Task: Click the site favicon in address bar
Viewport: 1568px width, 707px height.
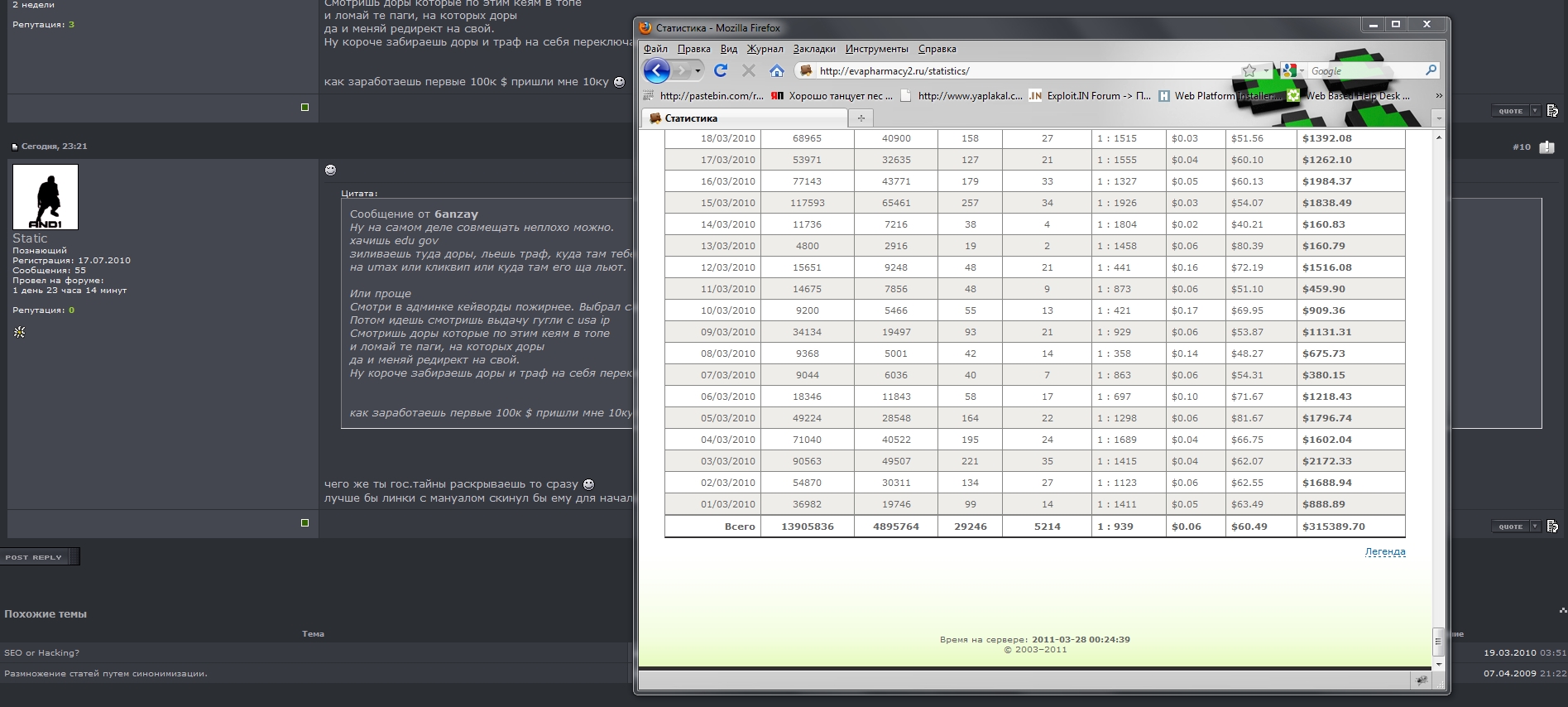Action: 806,70
